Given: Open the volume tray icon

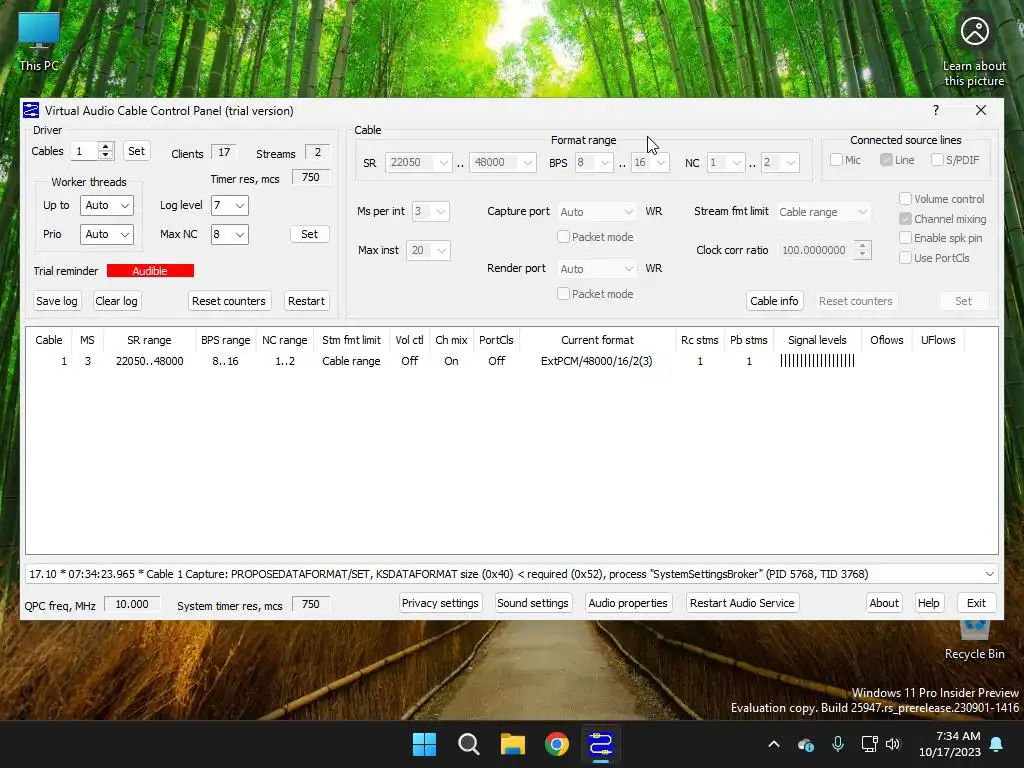Looking at the screenshot, I should click(x=893, y=744).
